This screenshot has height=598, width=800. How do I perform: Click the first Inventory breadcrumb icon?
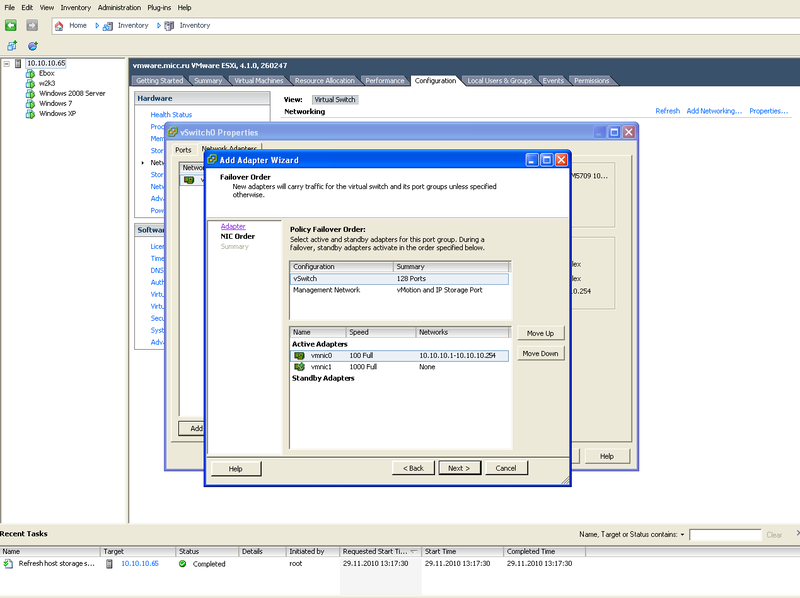(108, 26)
